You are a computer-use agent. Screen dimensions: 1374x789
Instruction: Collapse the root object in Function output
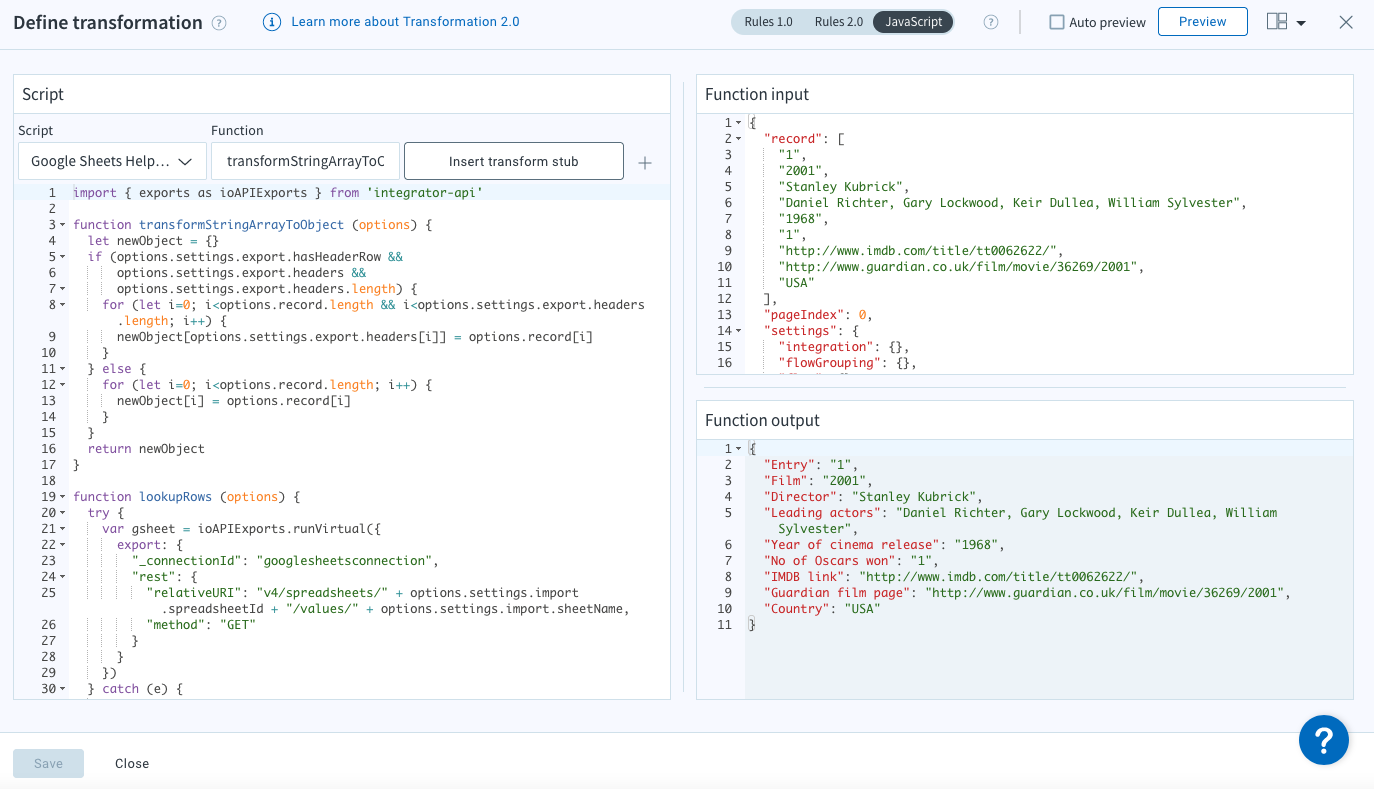(x=739, y=449)
